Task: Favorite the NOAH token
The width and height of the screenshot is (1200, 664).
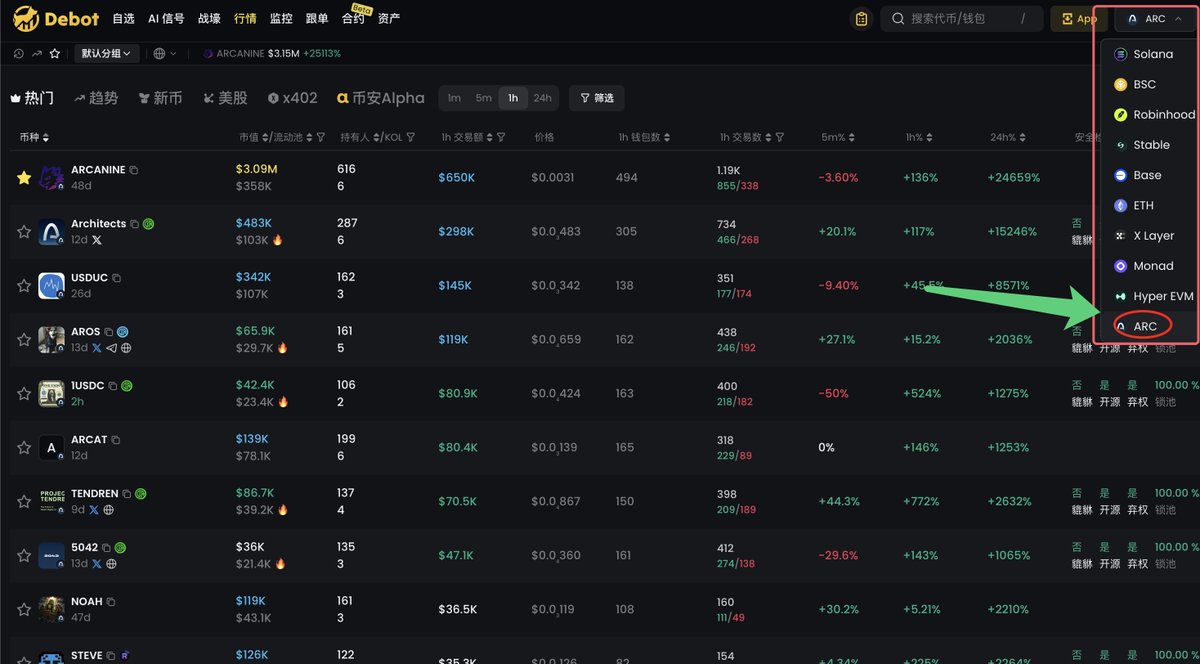Action: [24, 610]
